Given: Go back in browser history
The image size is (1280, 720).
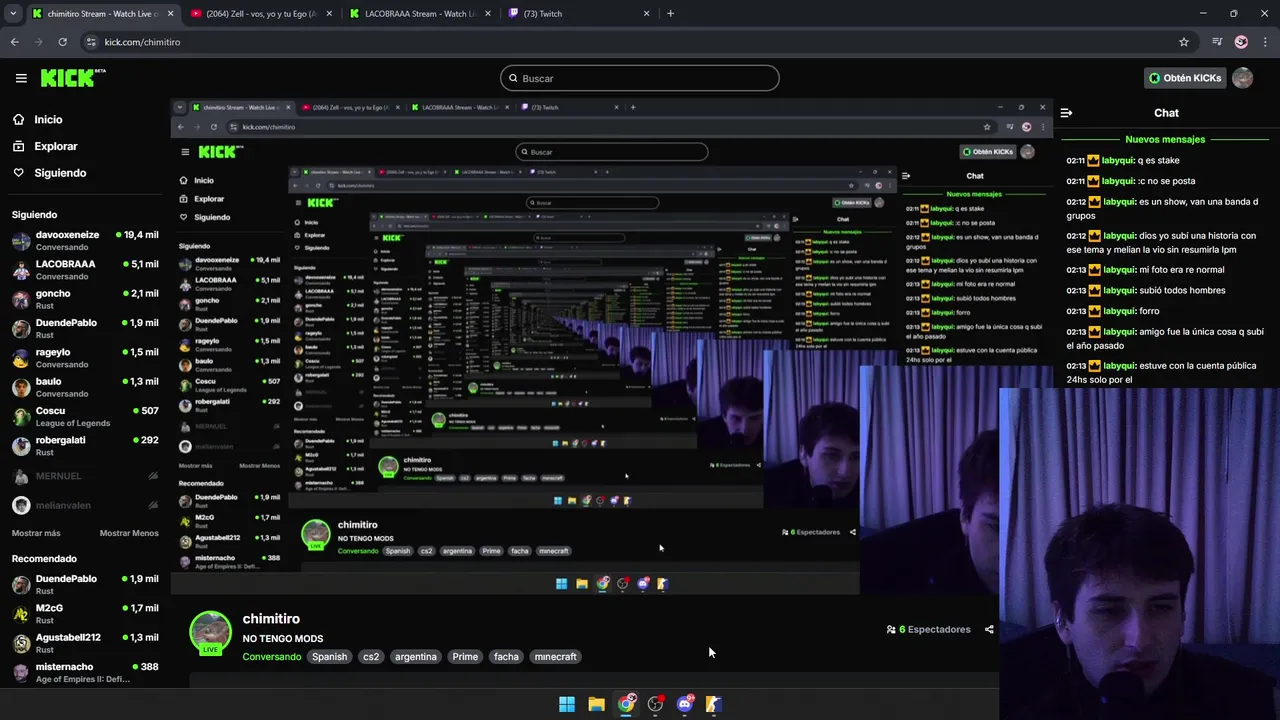Looking at the screenshot, I should coord(15,42).
